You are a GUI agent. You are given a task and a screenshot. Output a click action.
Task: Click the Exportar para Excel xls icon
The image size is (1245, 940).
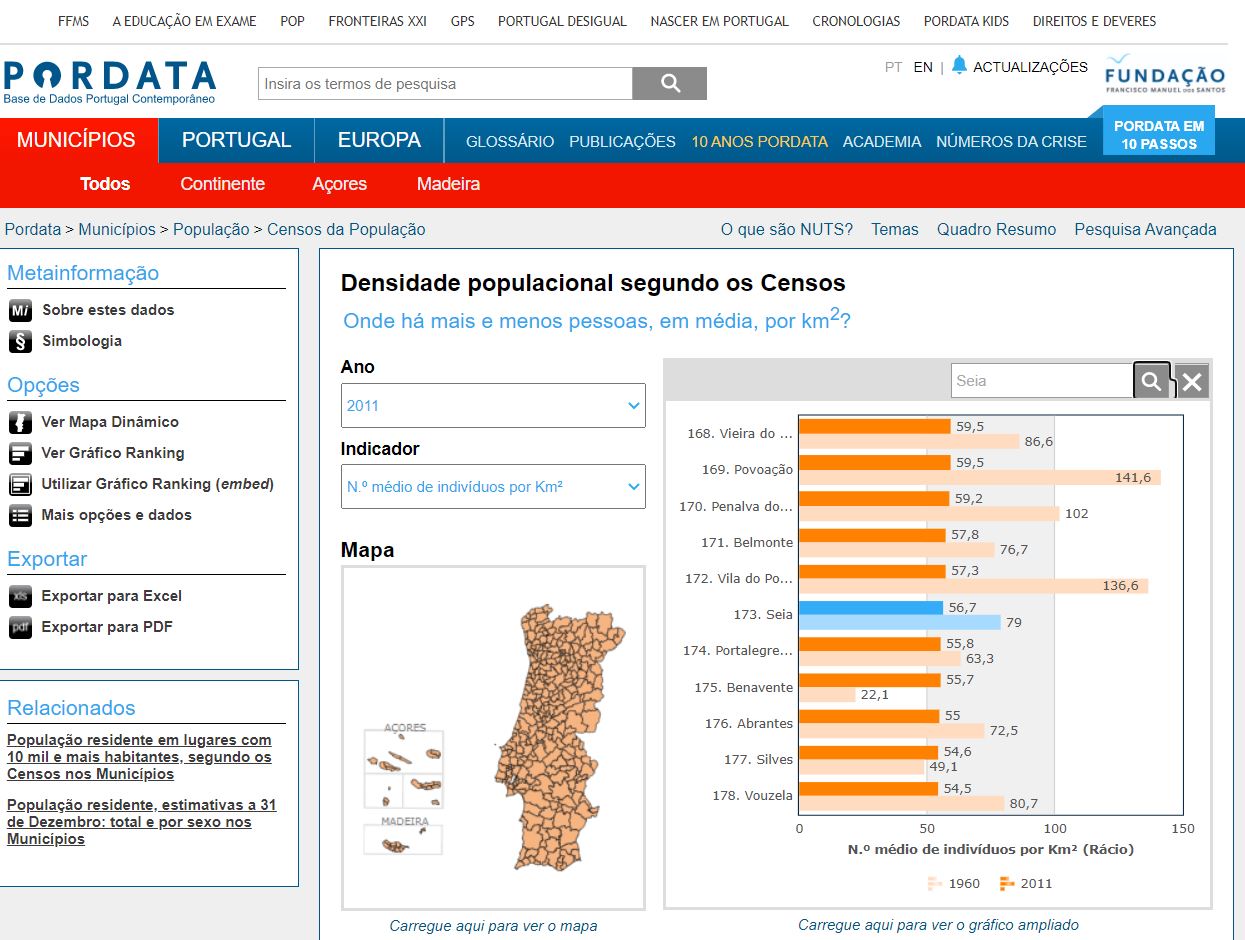[x=20, y=596]
